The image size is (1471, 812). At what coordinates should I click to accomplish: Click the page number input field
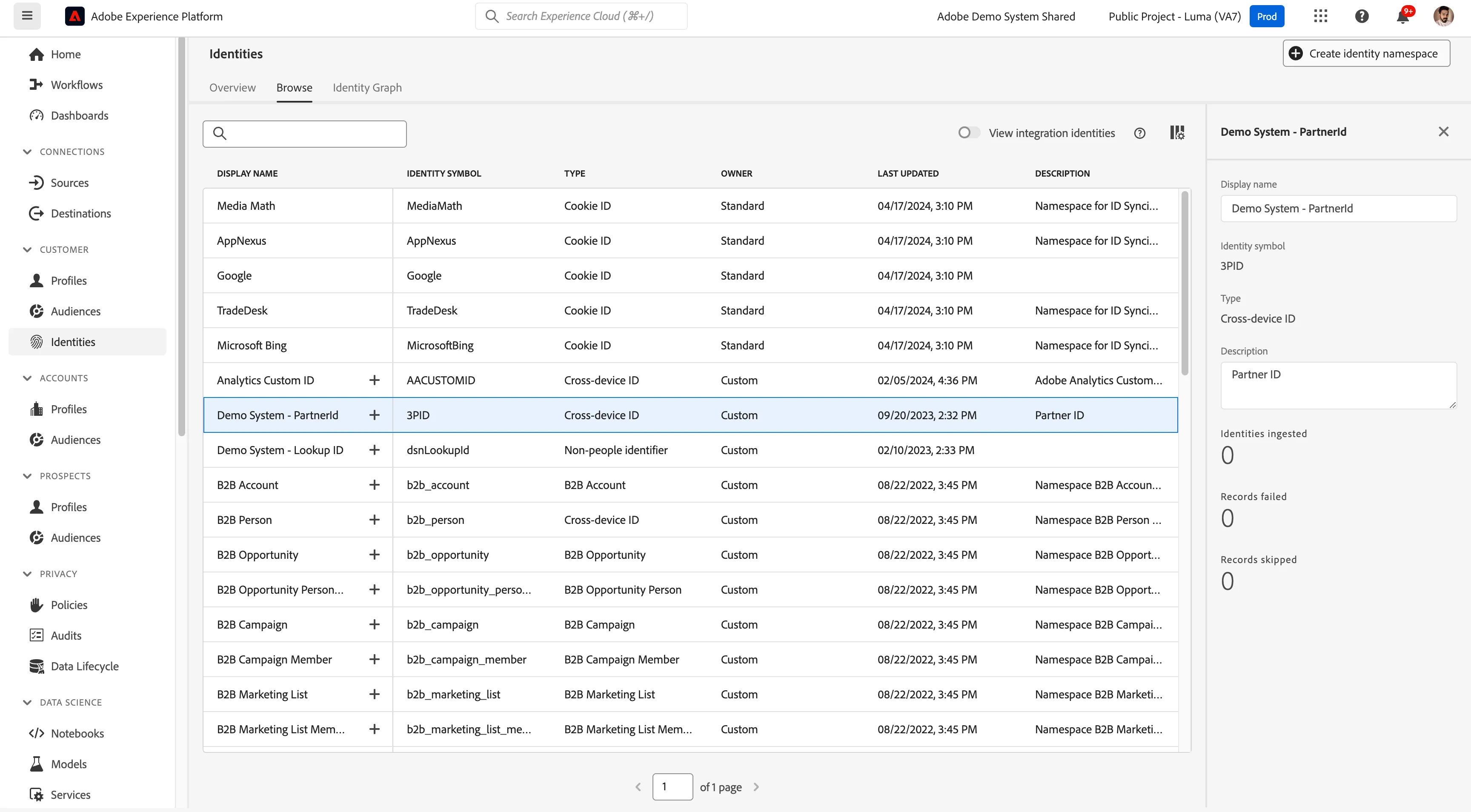pyautogui.click(x=673, y=787)
